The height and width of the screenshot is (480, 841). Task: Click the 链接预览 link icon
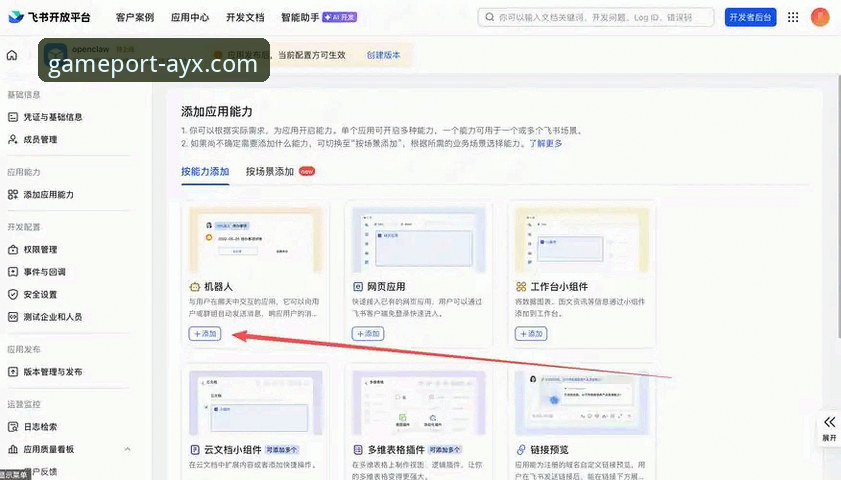pos(521,449)
